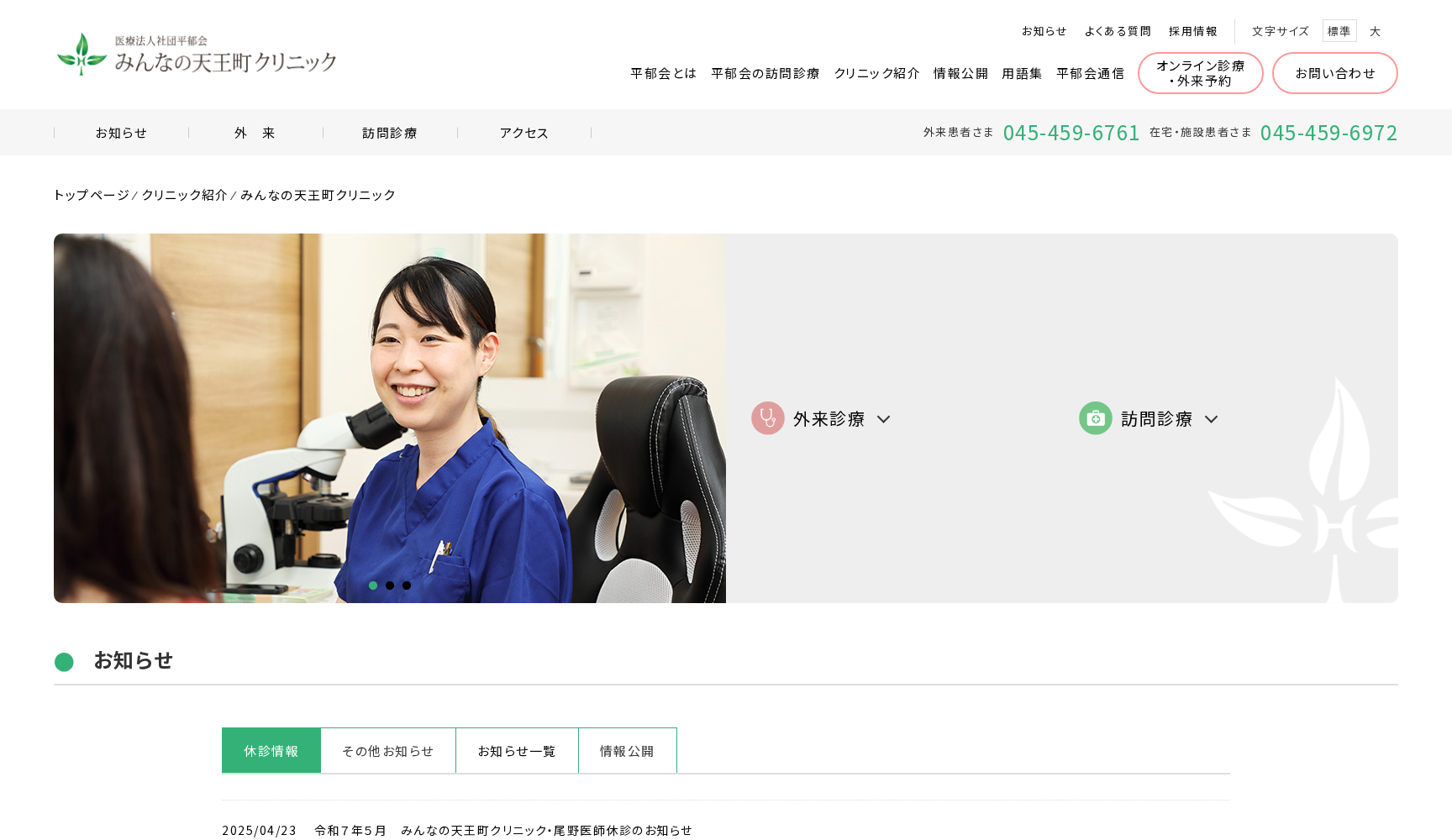The height and width of the screenshot is (840, 1452).
Task: Open the よくある質問 link
Action: click(x=1118, y=31)
